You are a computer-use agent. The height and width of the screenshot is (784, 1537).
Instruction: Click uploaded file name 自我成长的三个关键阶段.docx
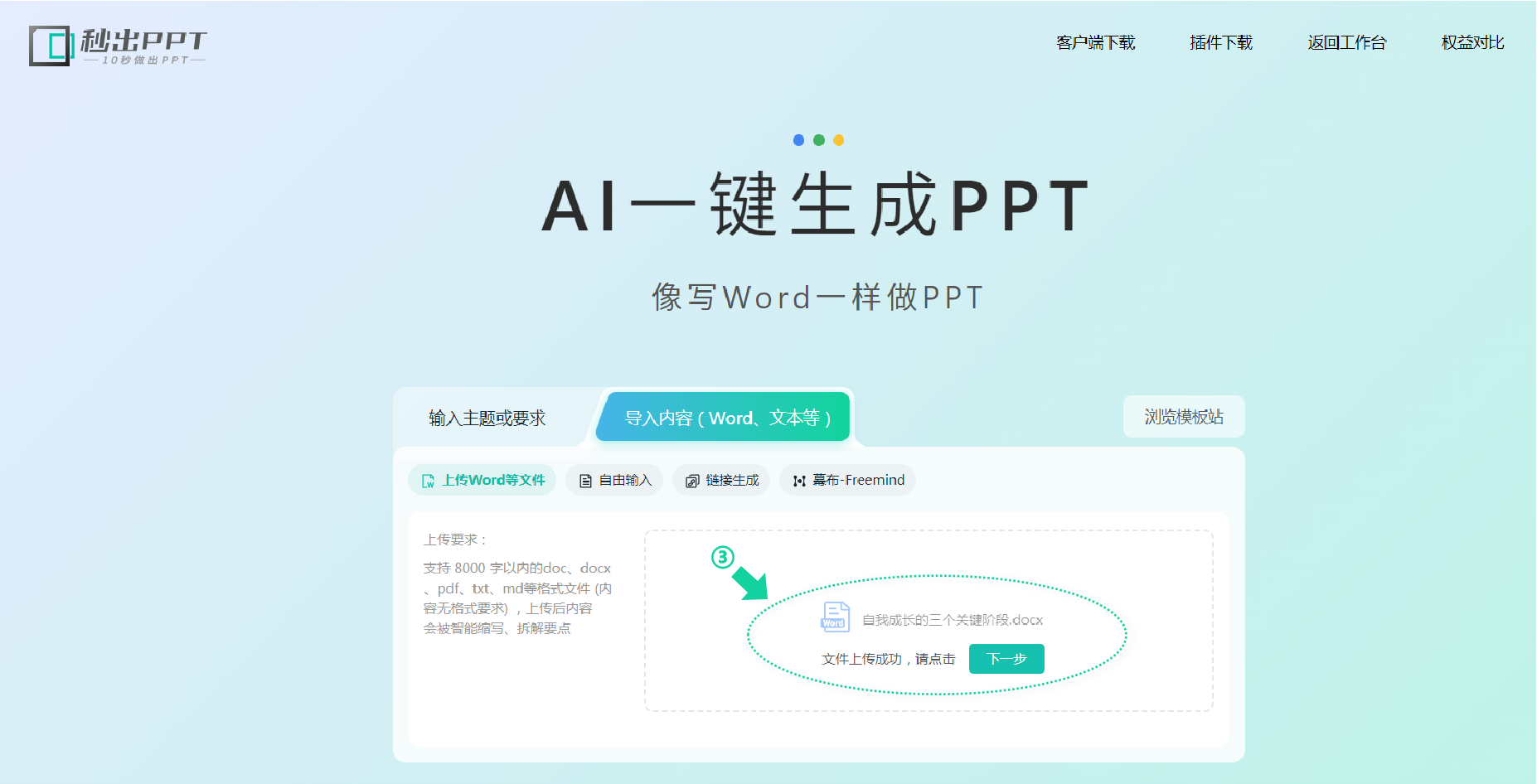(x=953, y=620)
